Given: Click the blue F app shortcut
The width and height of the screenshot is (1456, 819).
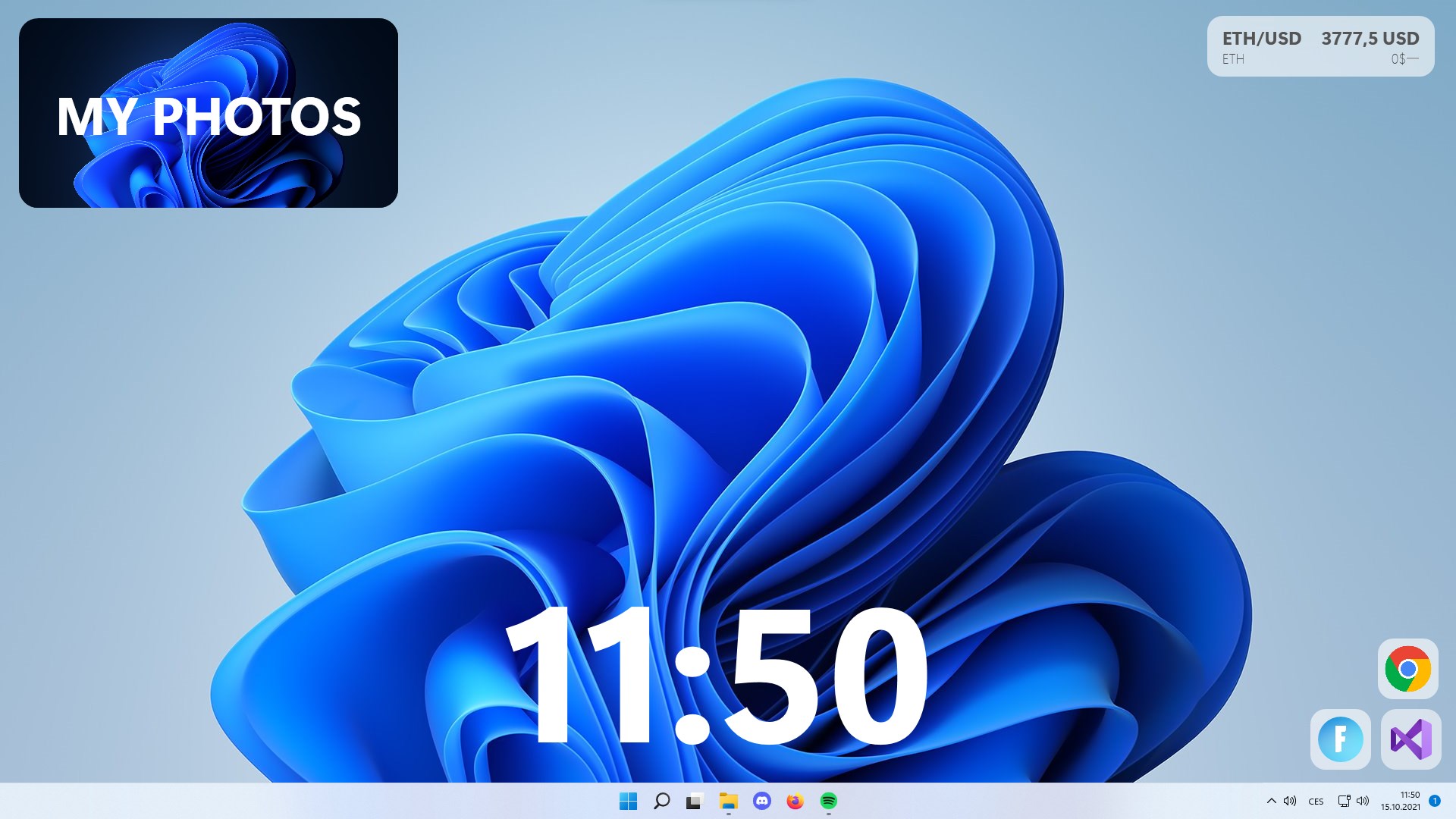Looking at the screenshot, I should point(1340,739).
